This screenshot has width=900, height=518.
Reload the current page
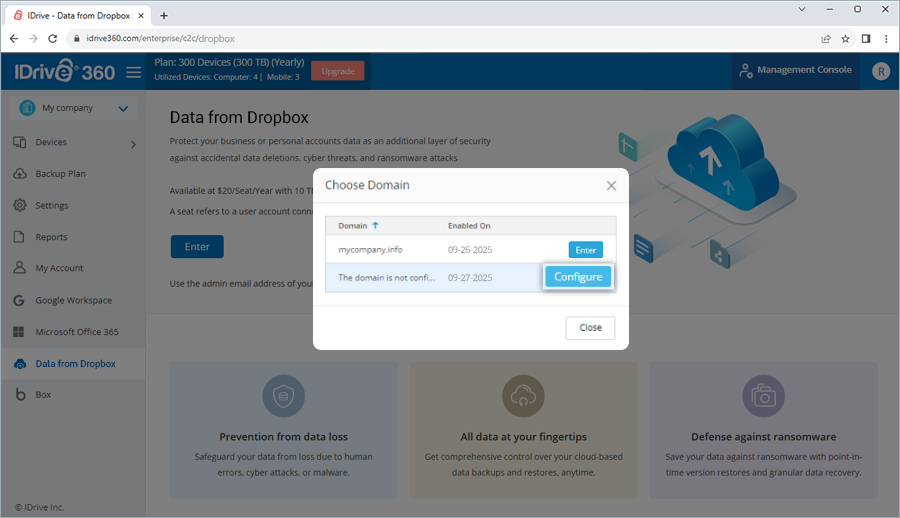[x=52, y=38]
